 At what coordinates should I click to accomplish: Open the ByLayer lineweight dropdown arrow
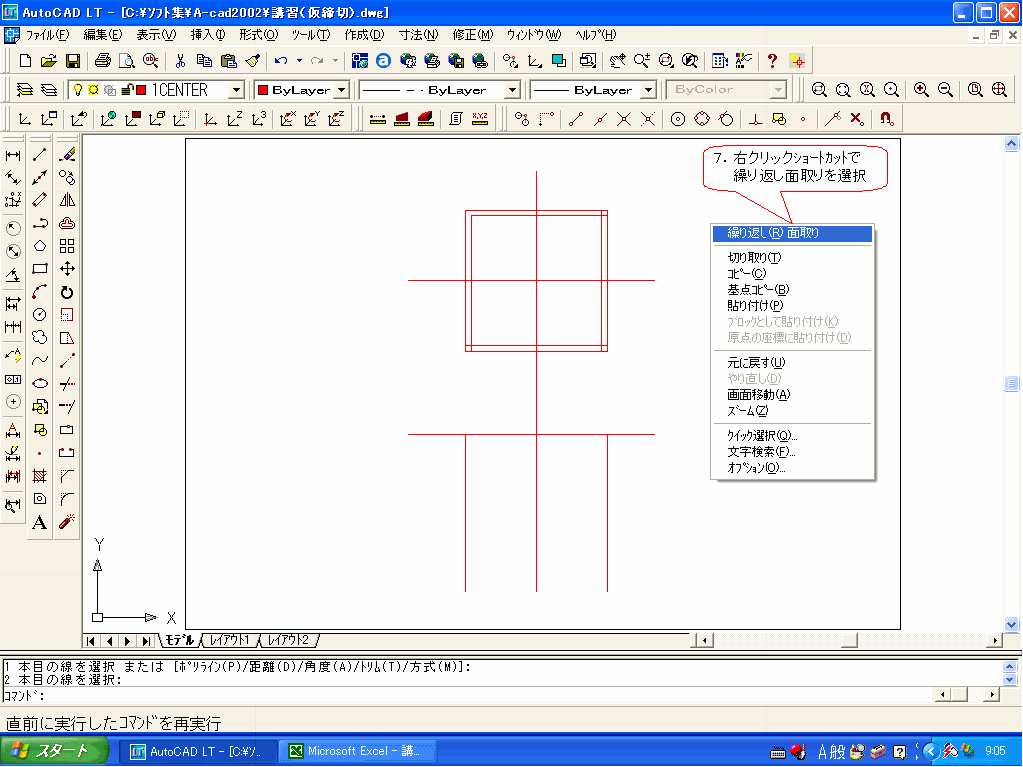pos(648,89)
